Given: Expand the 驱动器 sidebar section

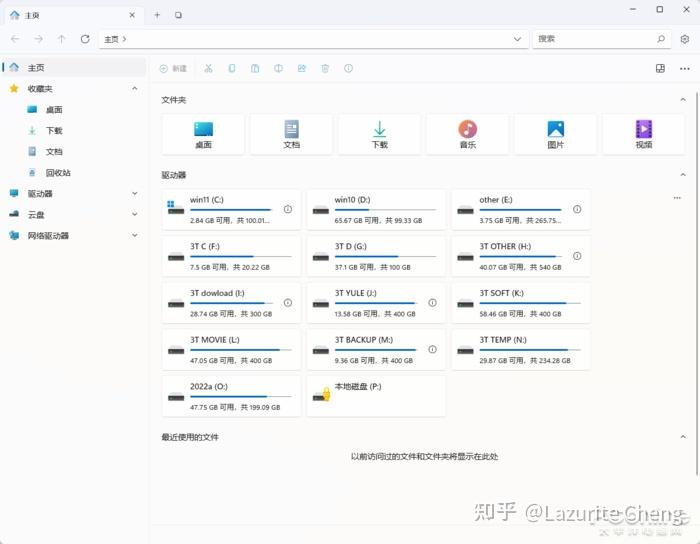Looking at the screenshot, I should coord(134,193).
